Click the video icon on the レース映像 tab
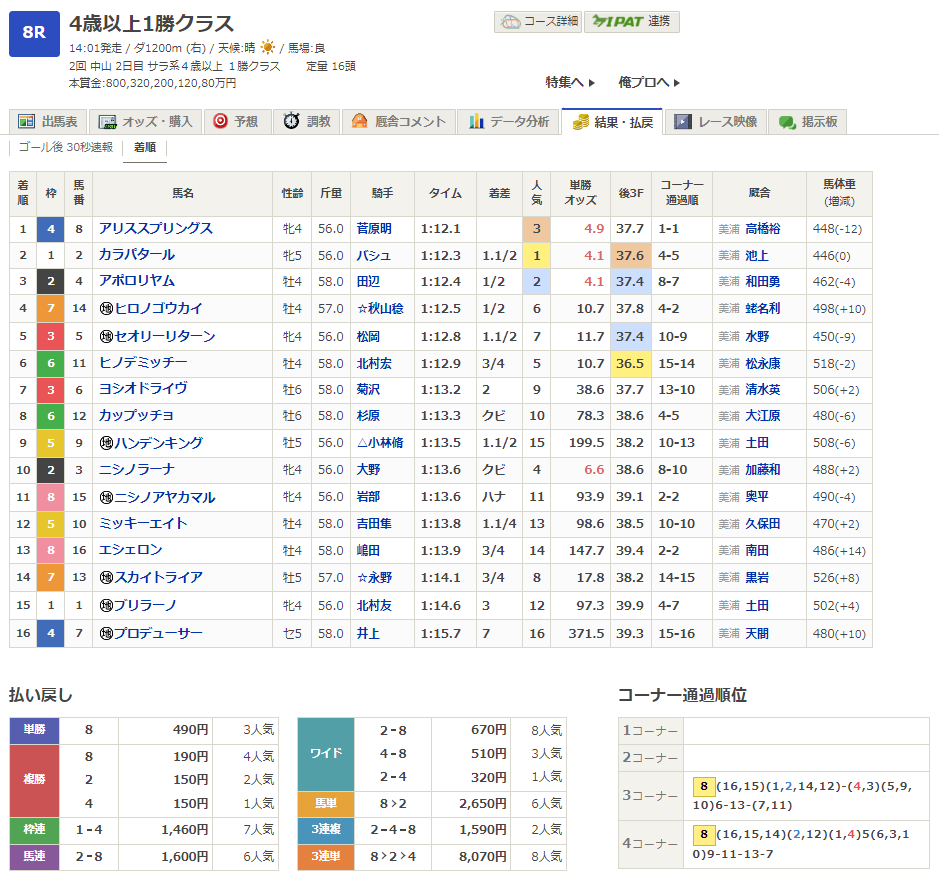 (x=683, y=121)
